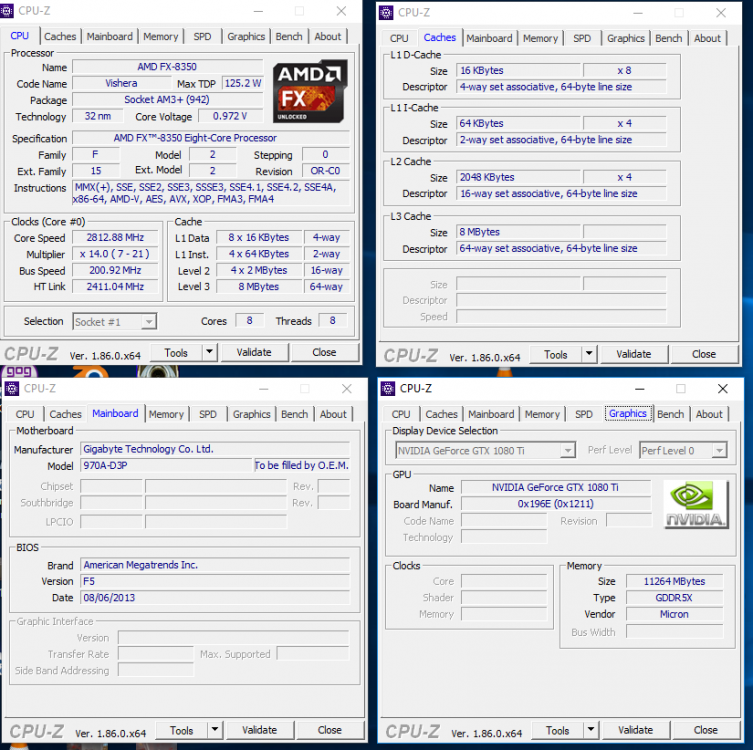Click CPU-Z app icon in Mainboard window title
Viewport: 753px width, 750px height.
tap(12, 388)
